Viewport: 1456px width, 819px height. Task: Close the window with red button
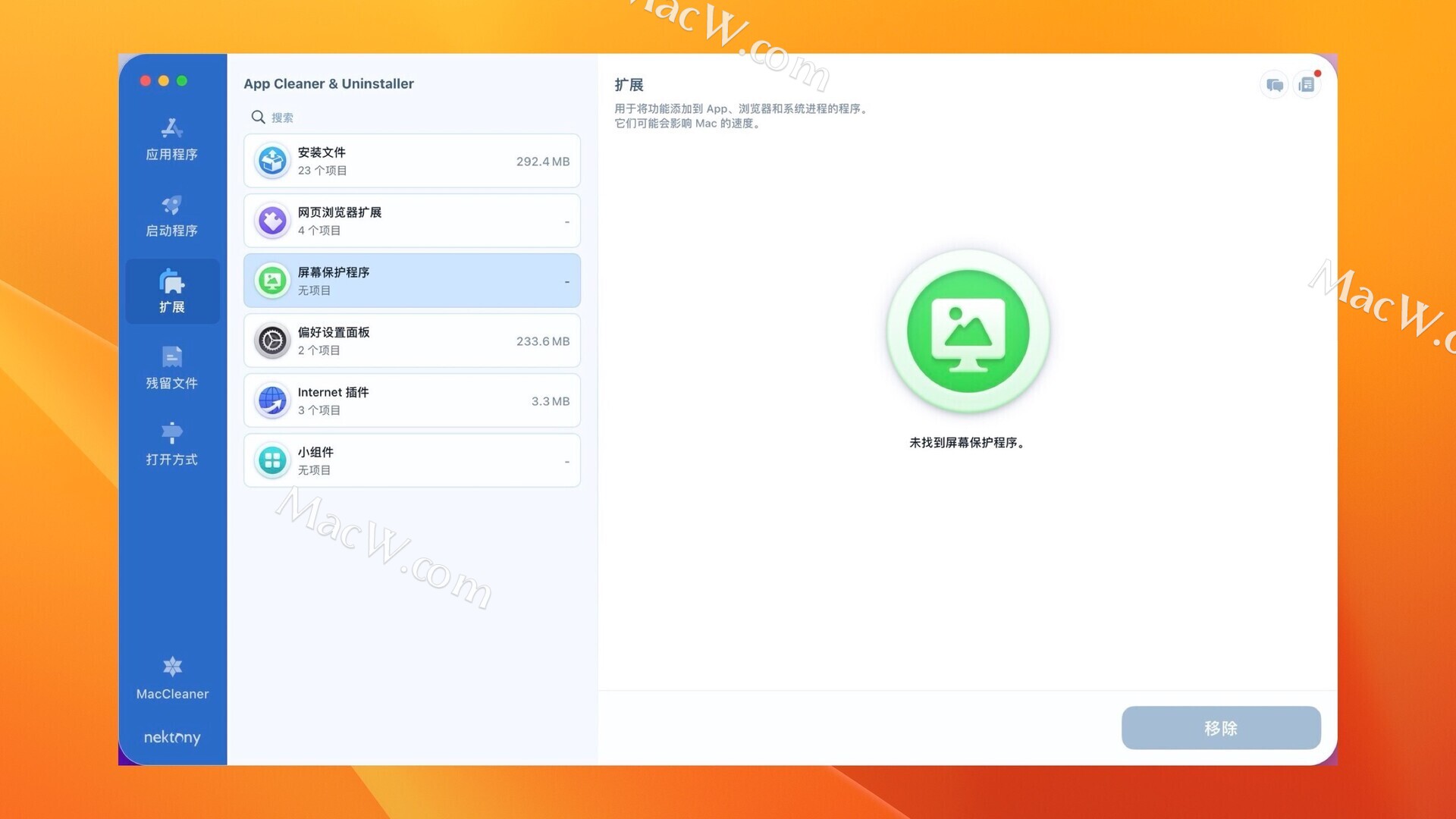pos(146,80)
